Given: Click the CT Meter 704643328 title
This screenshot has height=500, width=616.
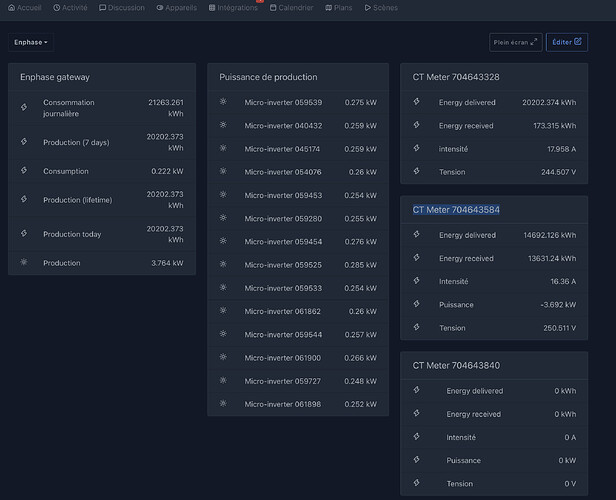Looking at the screenshot, I should (x=456, y=77).
